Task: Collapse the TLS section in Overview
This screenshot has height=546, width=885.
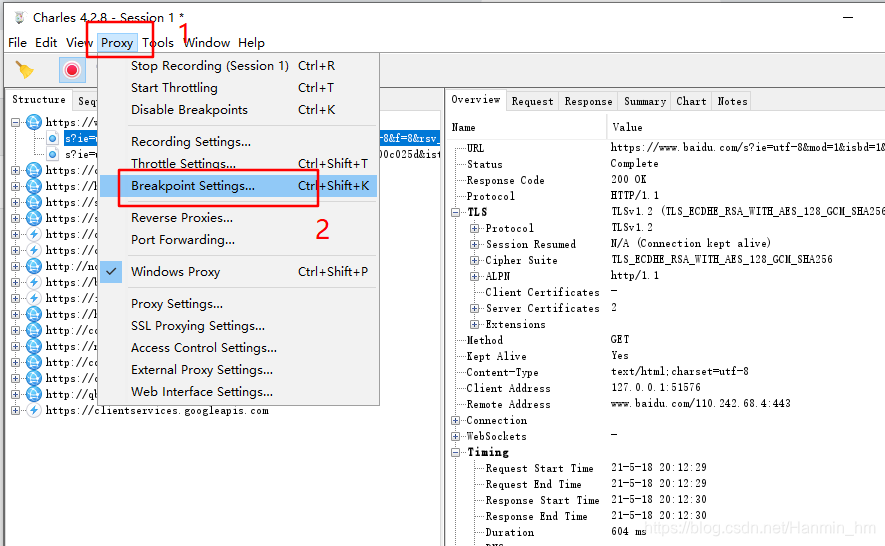Action: (455, 212)
